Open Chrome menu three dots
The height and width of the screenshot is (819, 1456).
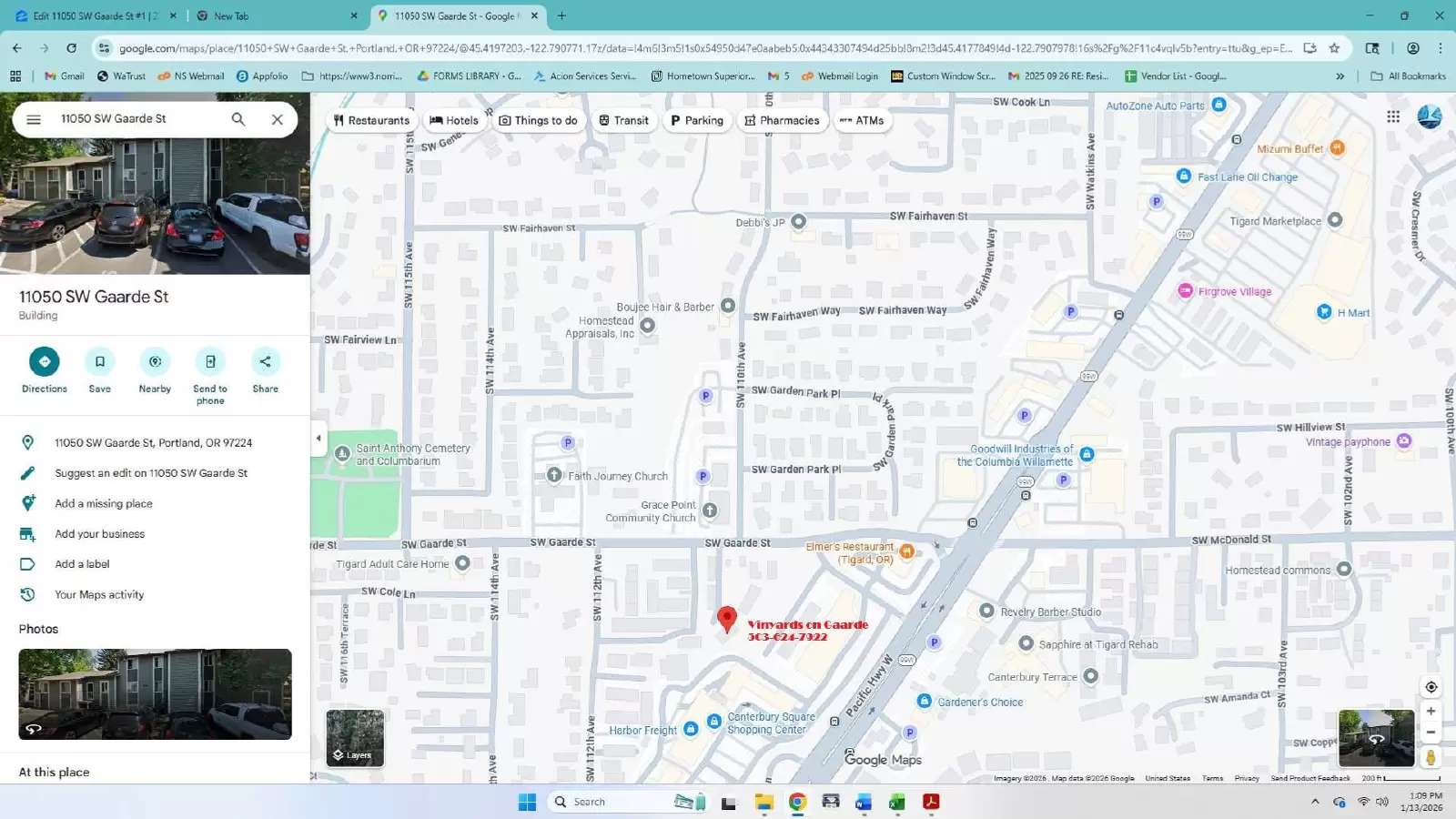click(x=1441, y=48)
